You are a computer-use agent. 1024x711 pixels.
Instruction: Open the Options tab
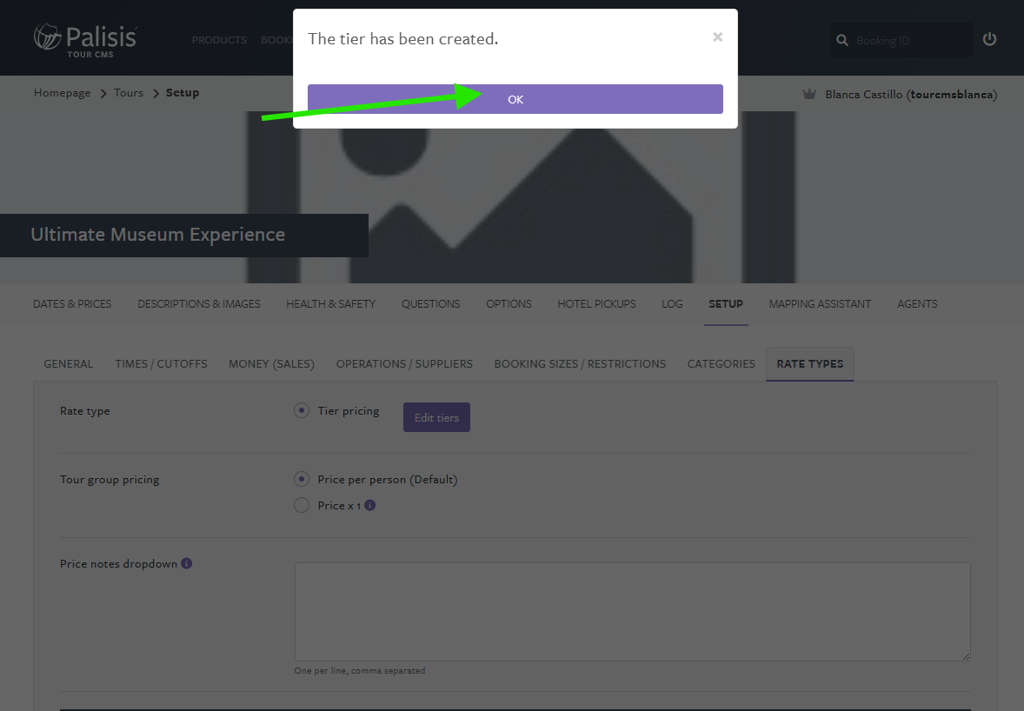coord(509,304)
